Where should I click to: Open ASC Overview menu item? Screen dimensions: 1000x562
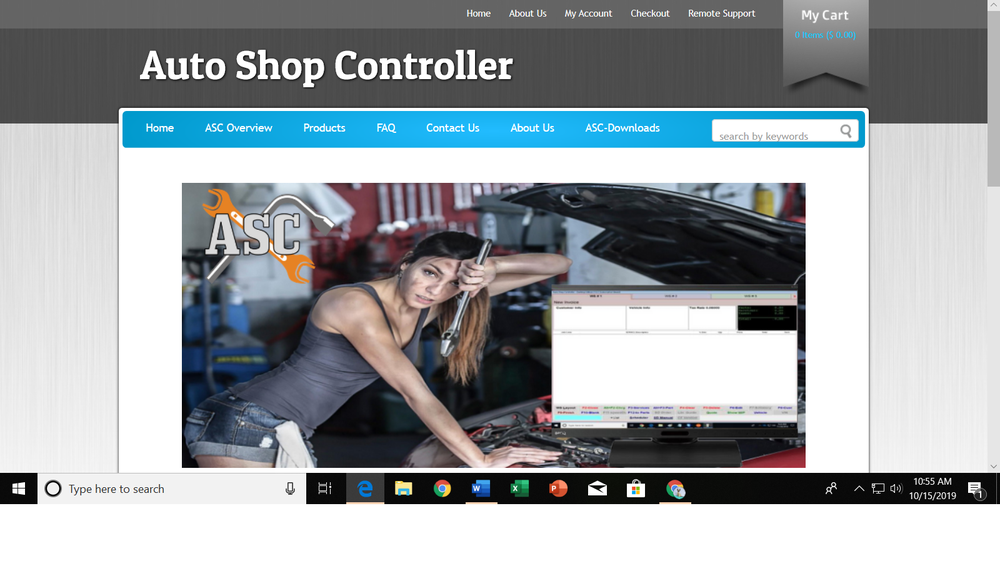tap(239, 128)
